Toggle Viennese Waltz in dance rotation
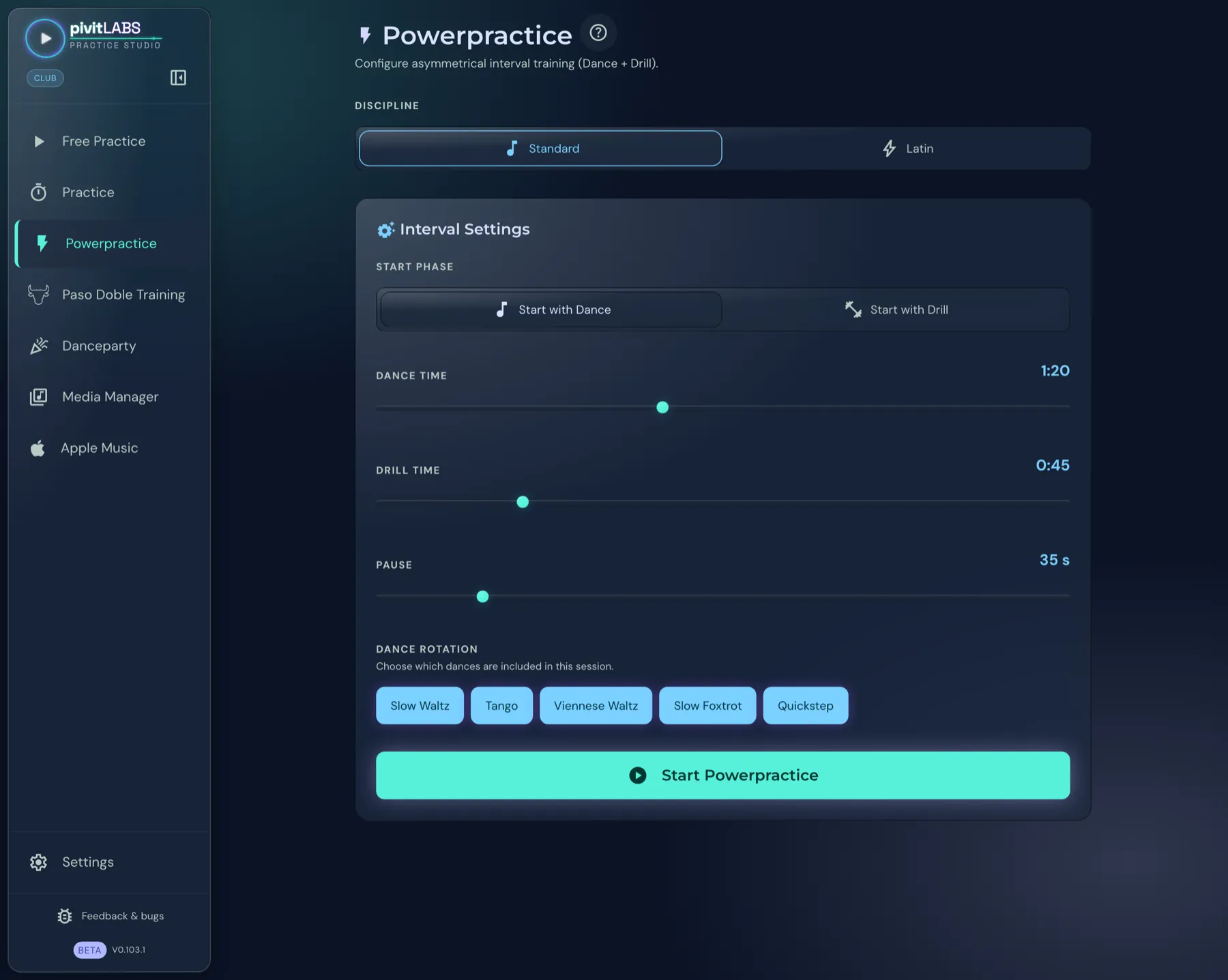 [x=596, y=706]
